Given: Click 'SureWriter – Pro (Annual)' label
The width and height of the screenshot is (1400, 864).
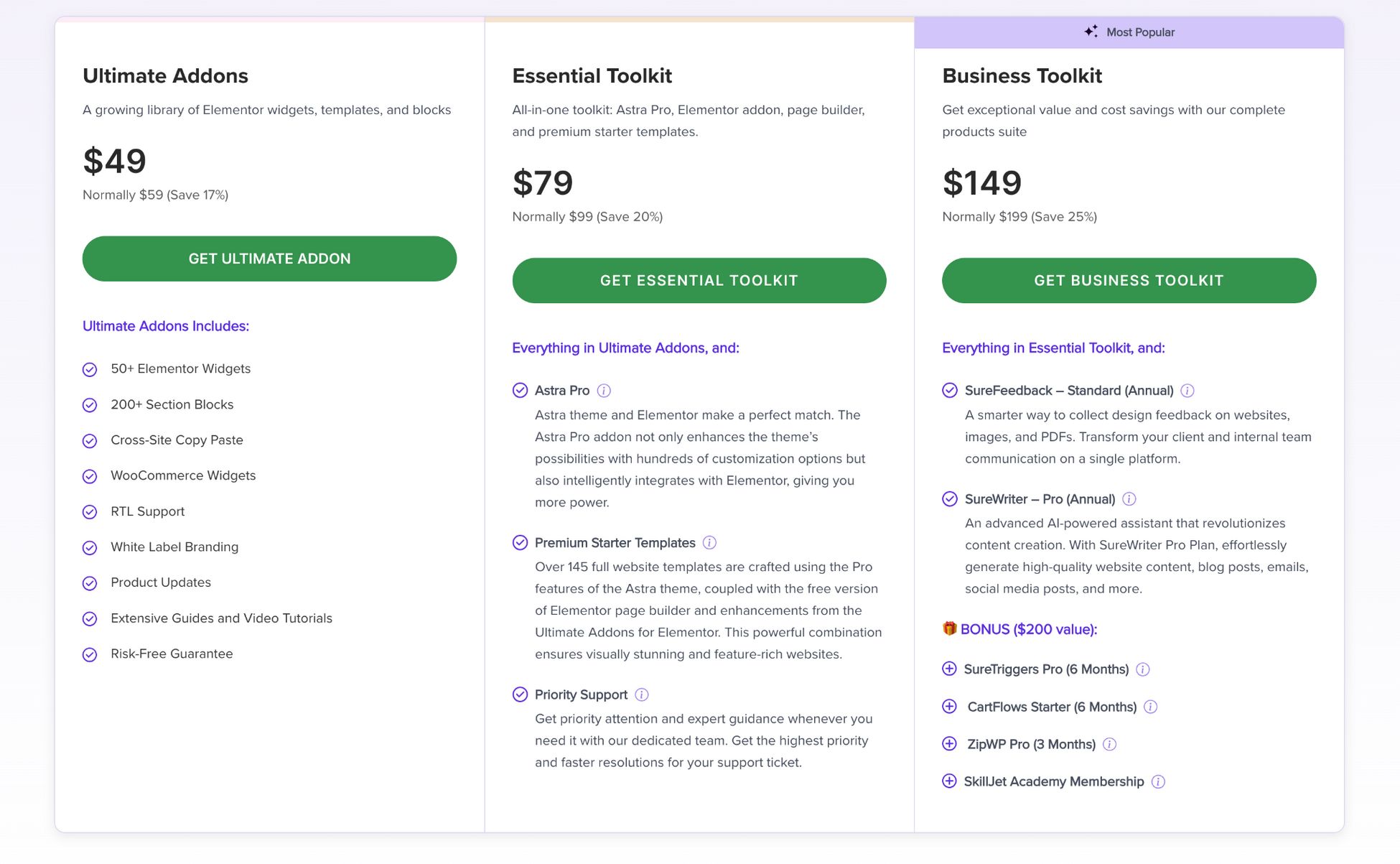Looking at the screenshot, I should [x=1040, y=499].
